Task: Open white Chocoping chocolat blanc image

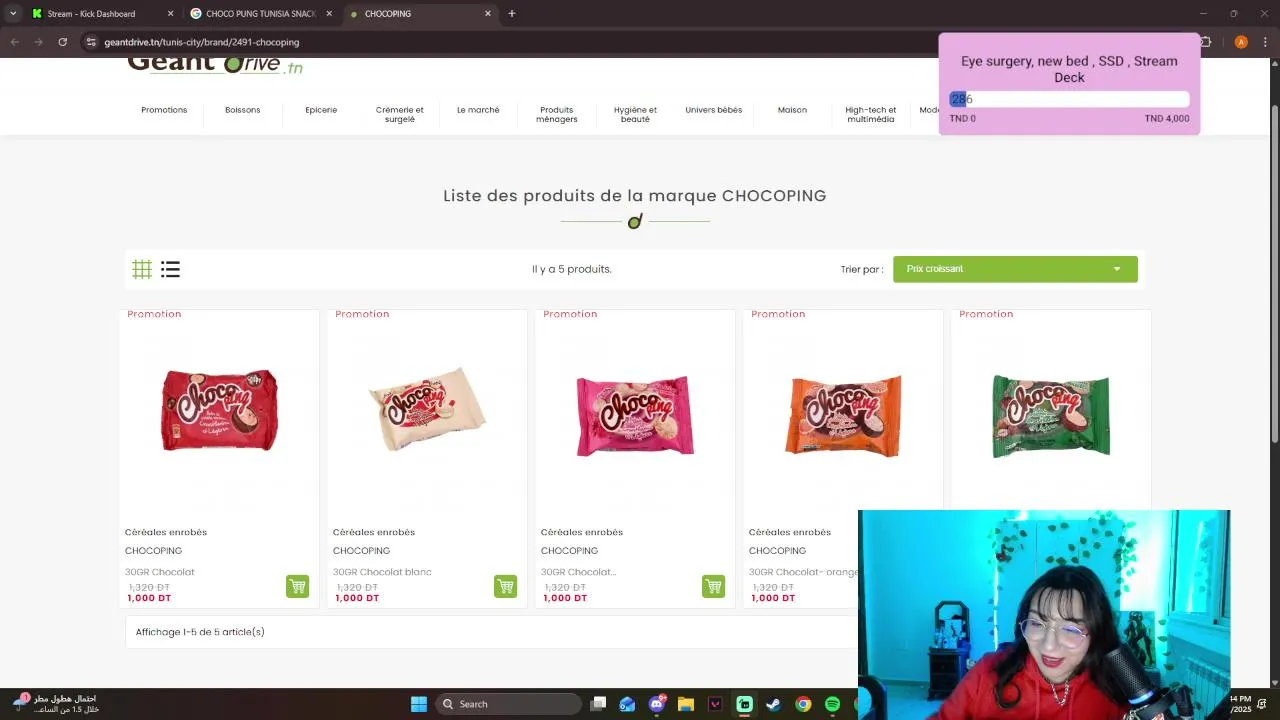Action: (x=427, y=409)
